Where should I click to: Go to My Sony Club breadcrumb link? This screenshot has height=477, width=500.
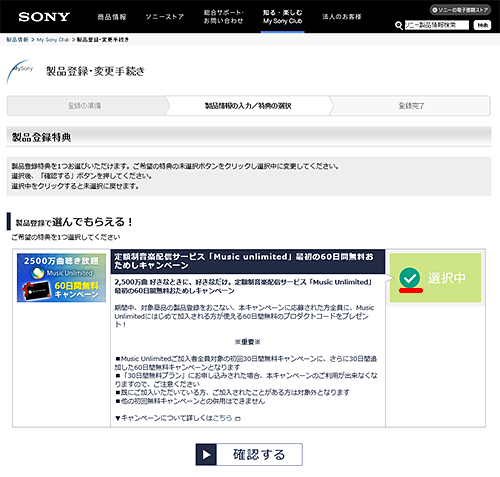coord(53,40)
